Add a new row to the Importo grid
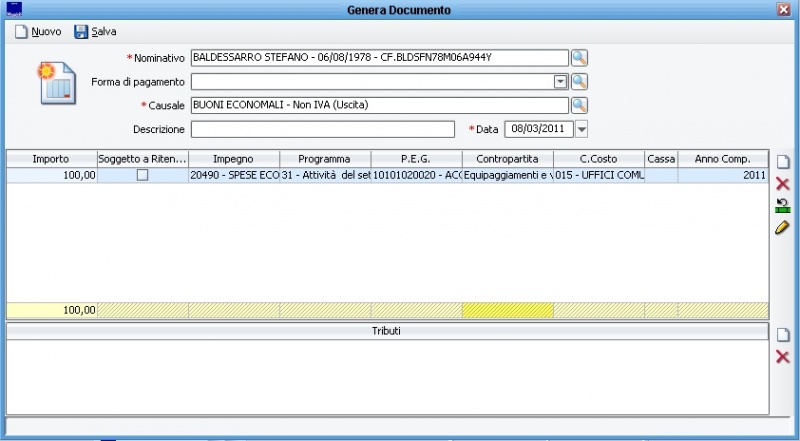This screenshot has width=800, height=441. 783,162
